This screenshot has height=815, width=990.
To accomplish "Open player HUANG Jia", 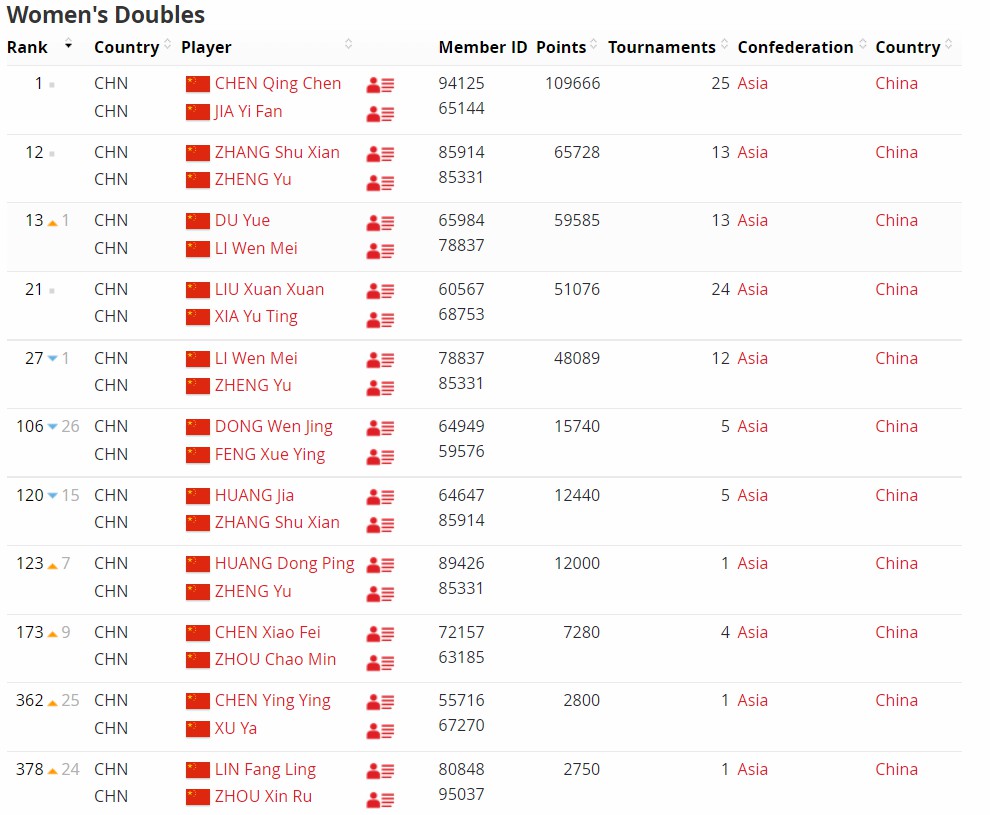I will pyautogui.click(x=254, y=496).
